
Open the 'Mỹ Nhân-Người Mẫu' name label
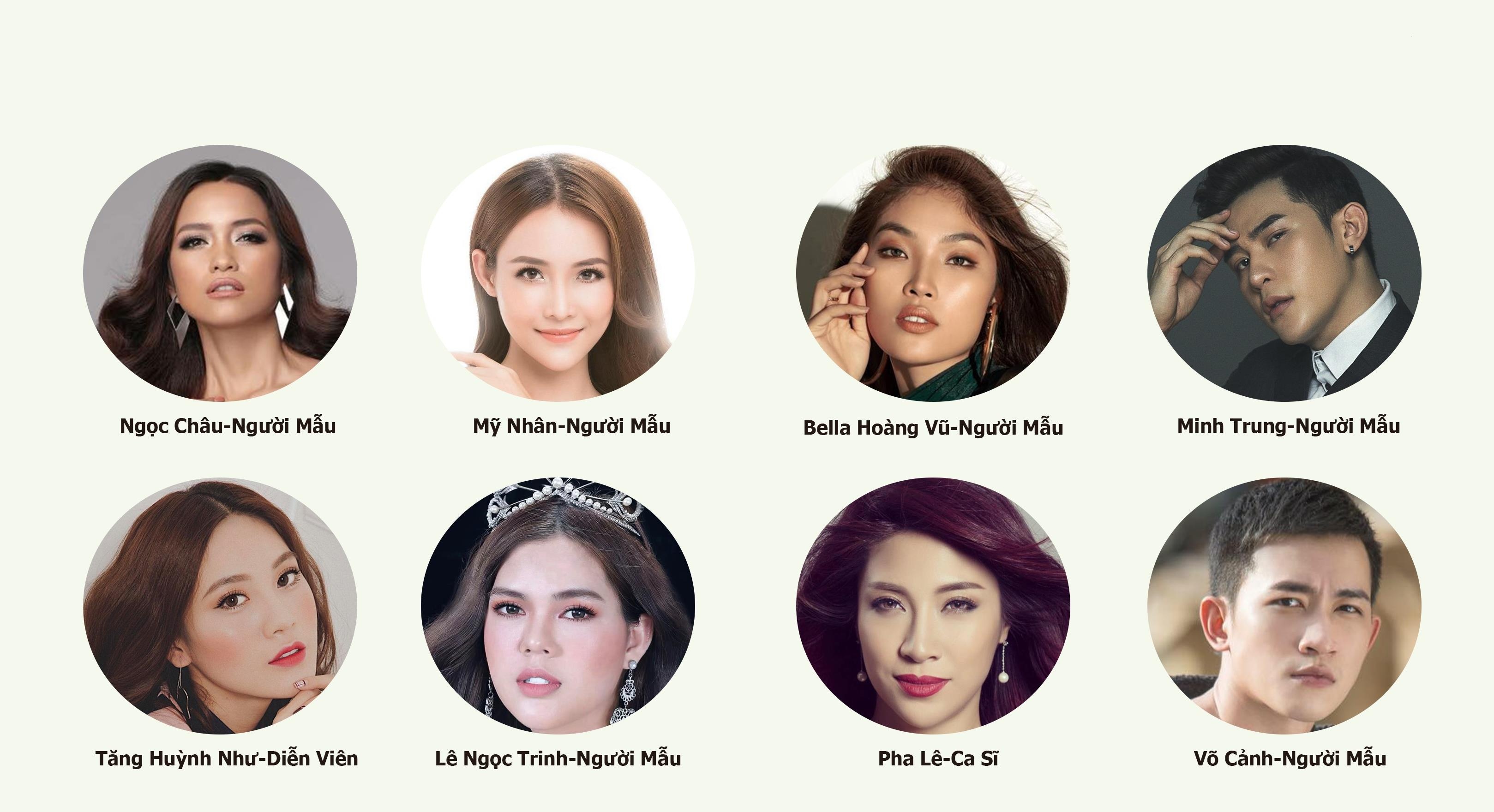click(572, 426)
